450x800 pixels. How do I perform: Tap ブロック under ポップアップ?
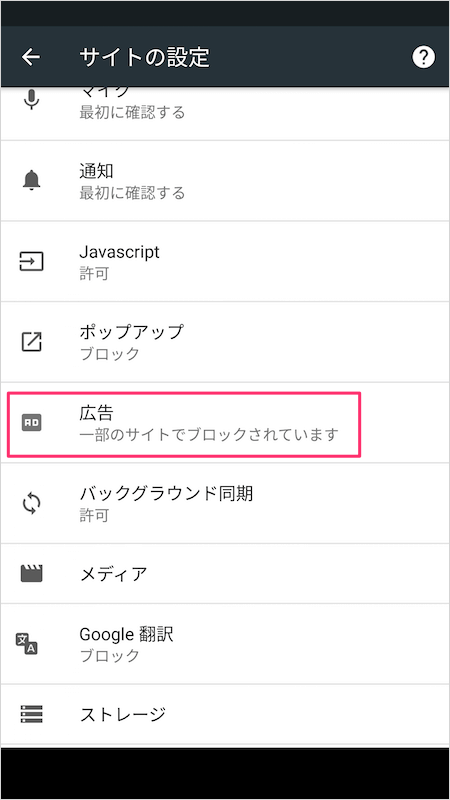[x=110, y=354]
